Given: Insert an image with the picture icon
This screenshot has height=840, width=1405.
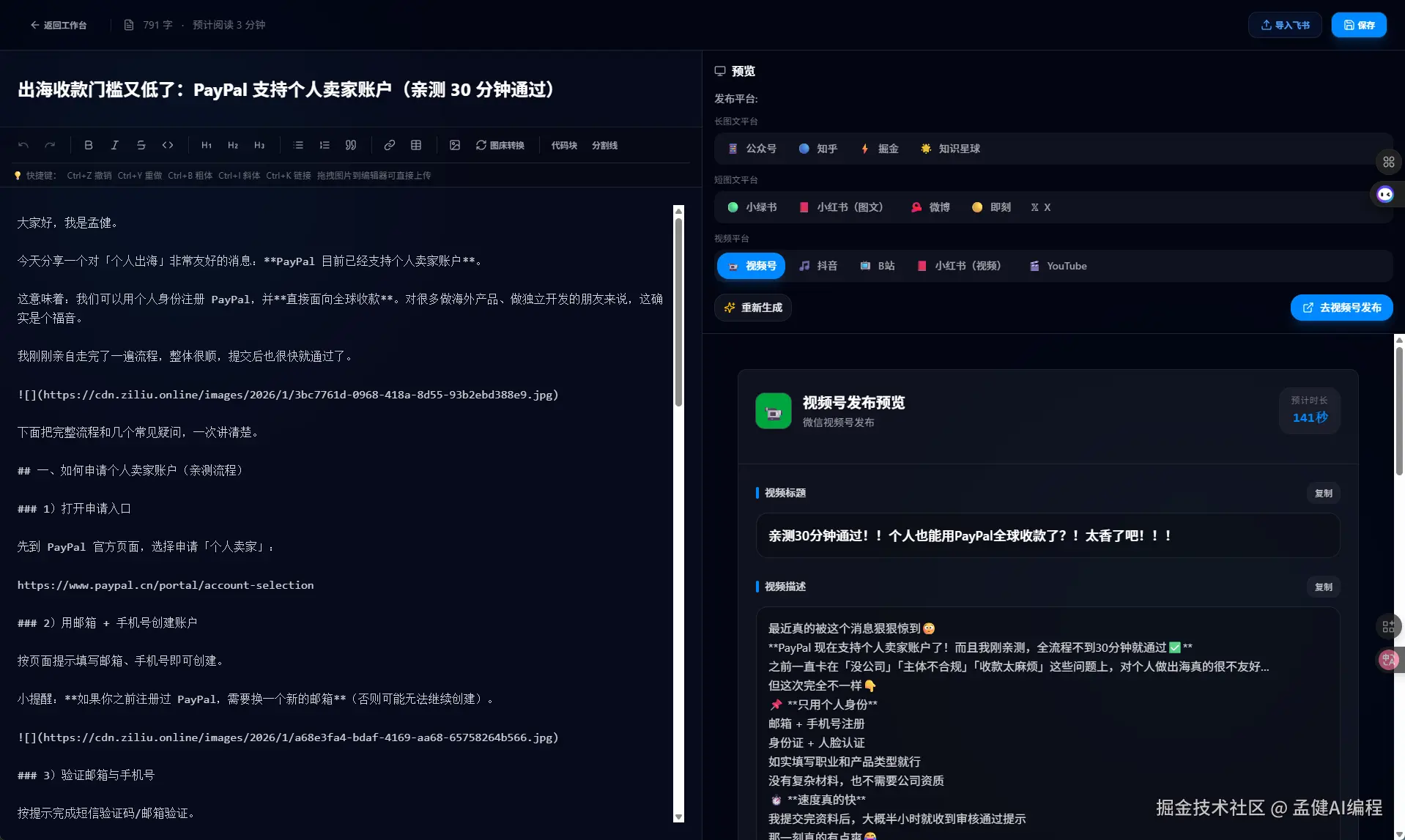Looking at the screenshot, I should 455,145.
